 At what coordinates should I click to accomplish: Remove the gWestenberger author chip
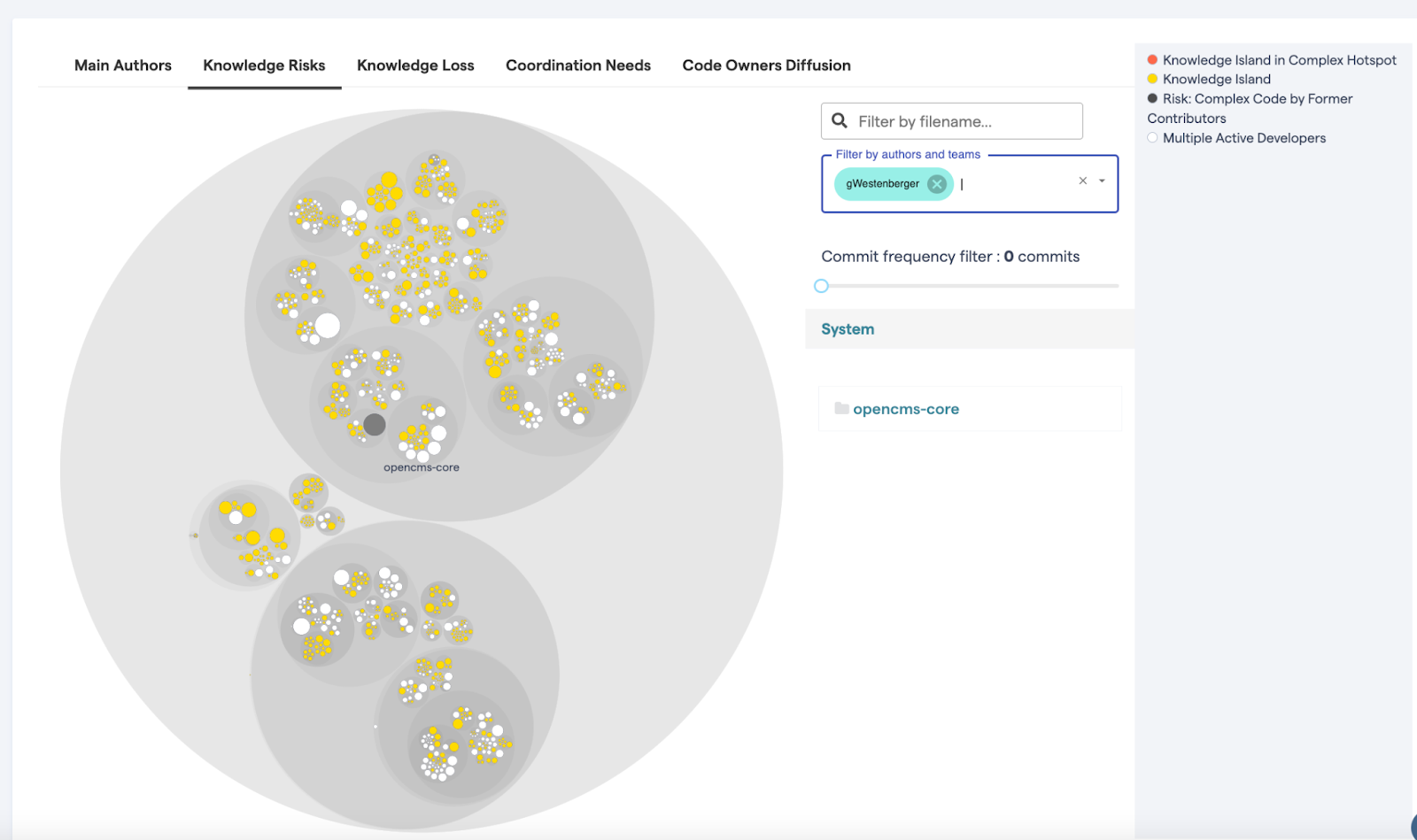tap(936, 183)
